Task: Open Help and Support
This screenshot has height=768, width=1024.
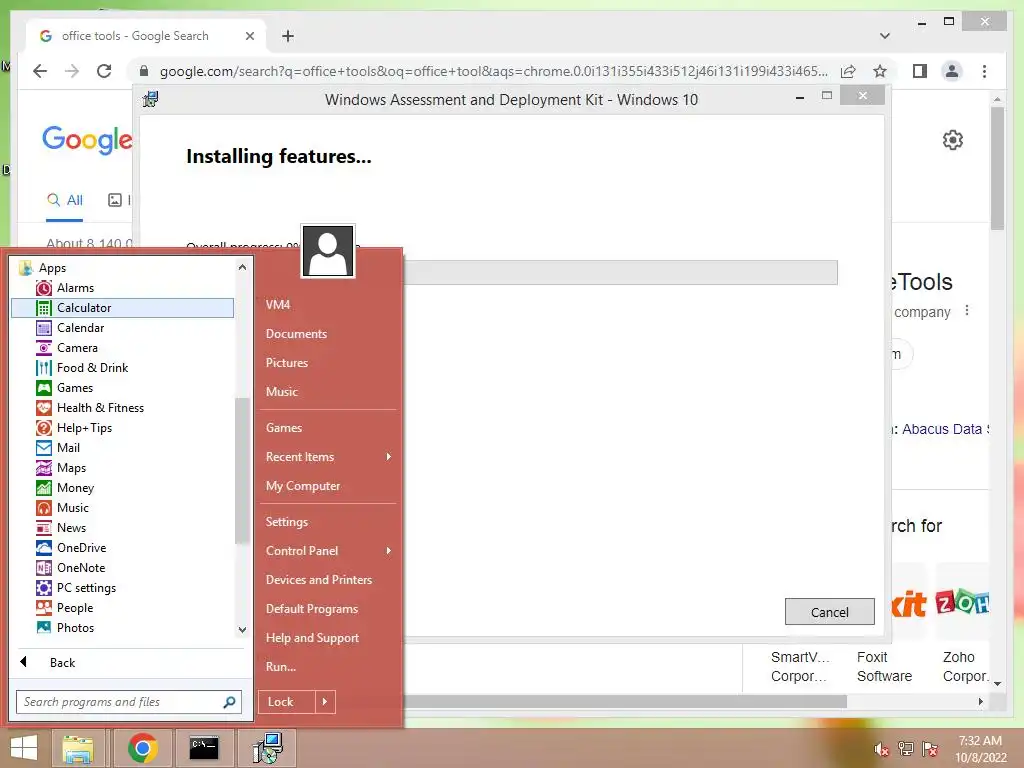Action: (312, 638)
